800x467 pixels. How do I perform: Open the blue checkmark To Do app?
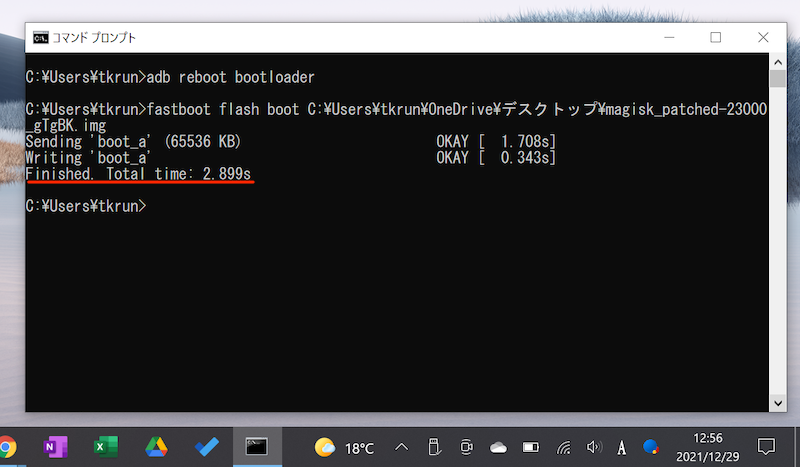pos(206,446)
